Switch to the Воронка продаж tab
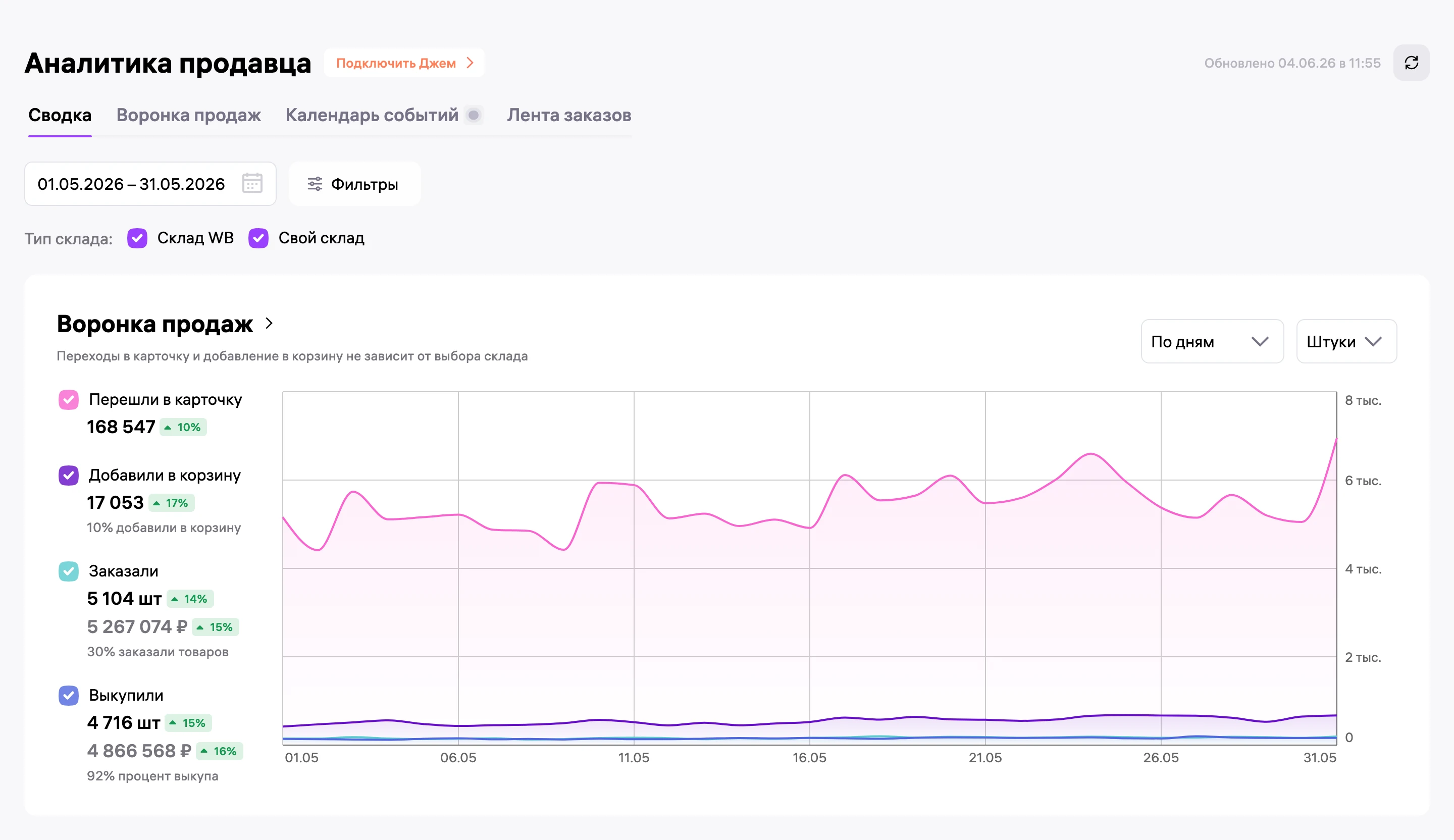1454x840 pixels. point(189,115)
